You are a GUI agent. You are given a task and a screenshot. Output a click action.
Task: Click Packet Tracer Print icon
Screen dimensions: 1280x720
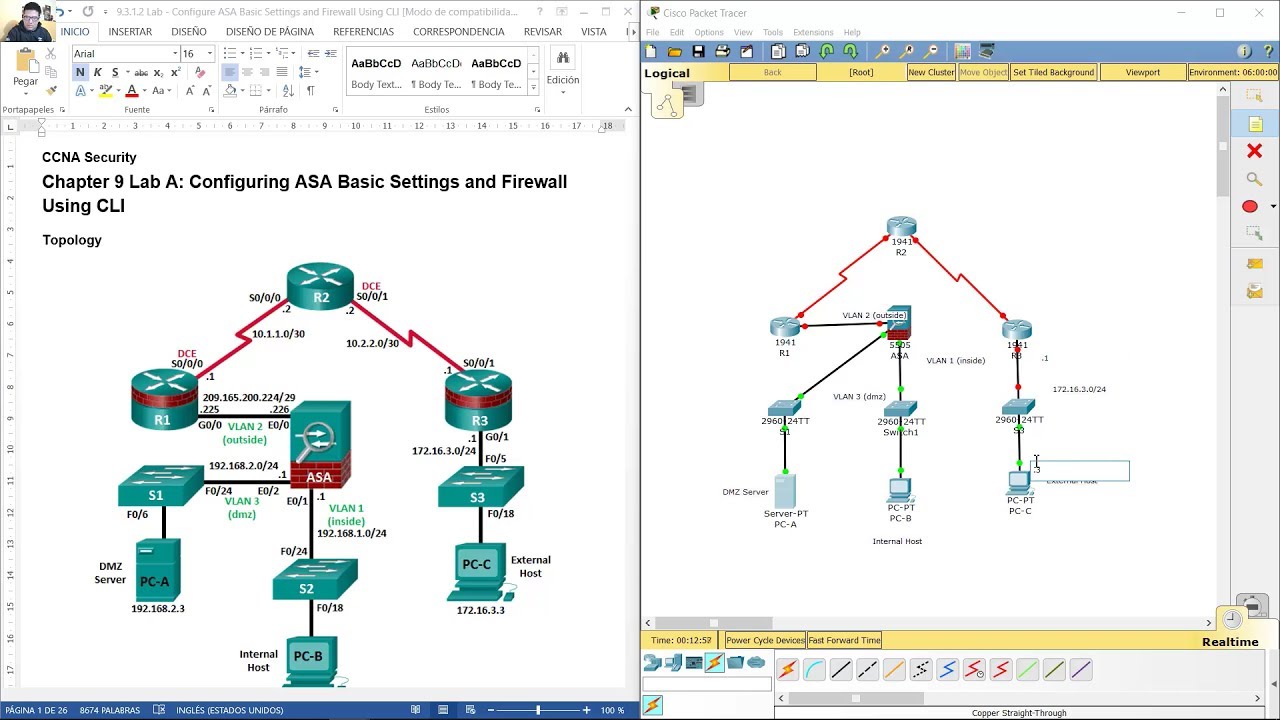point(722,52)
